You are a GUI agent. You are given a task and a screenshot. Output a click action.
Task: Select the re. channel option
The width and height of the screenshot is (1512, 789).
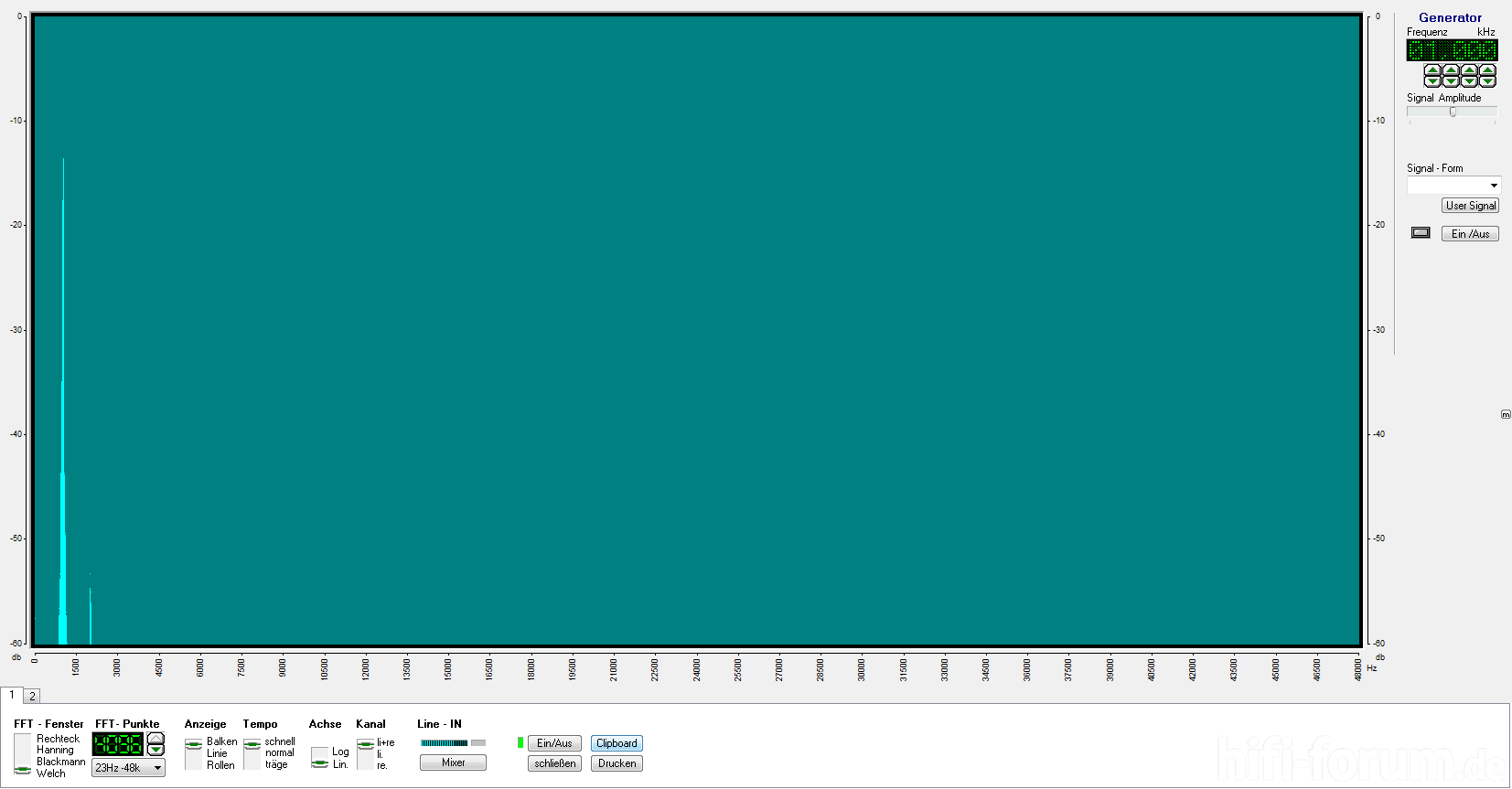[382, 765]
